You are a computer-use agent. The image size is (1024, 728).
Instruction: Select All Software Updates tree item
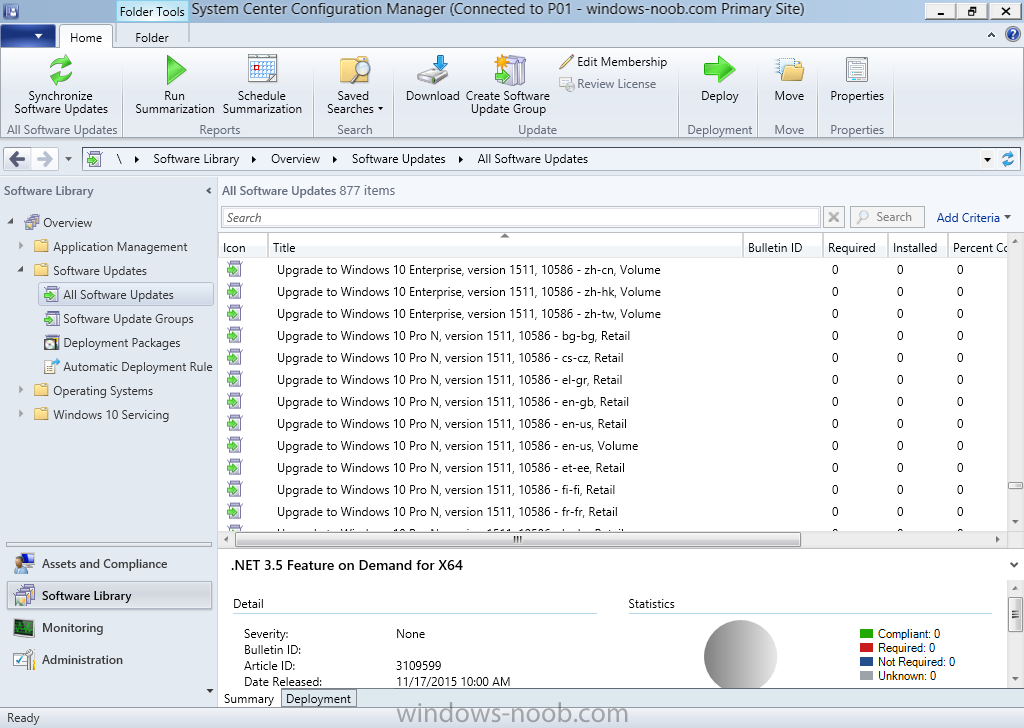(x=126, y=294)
